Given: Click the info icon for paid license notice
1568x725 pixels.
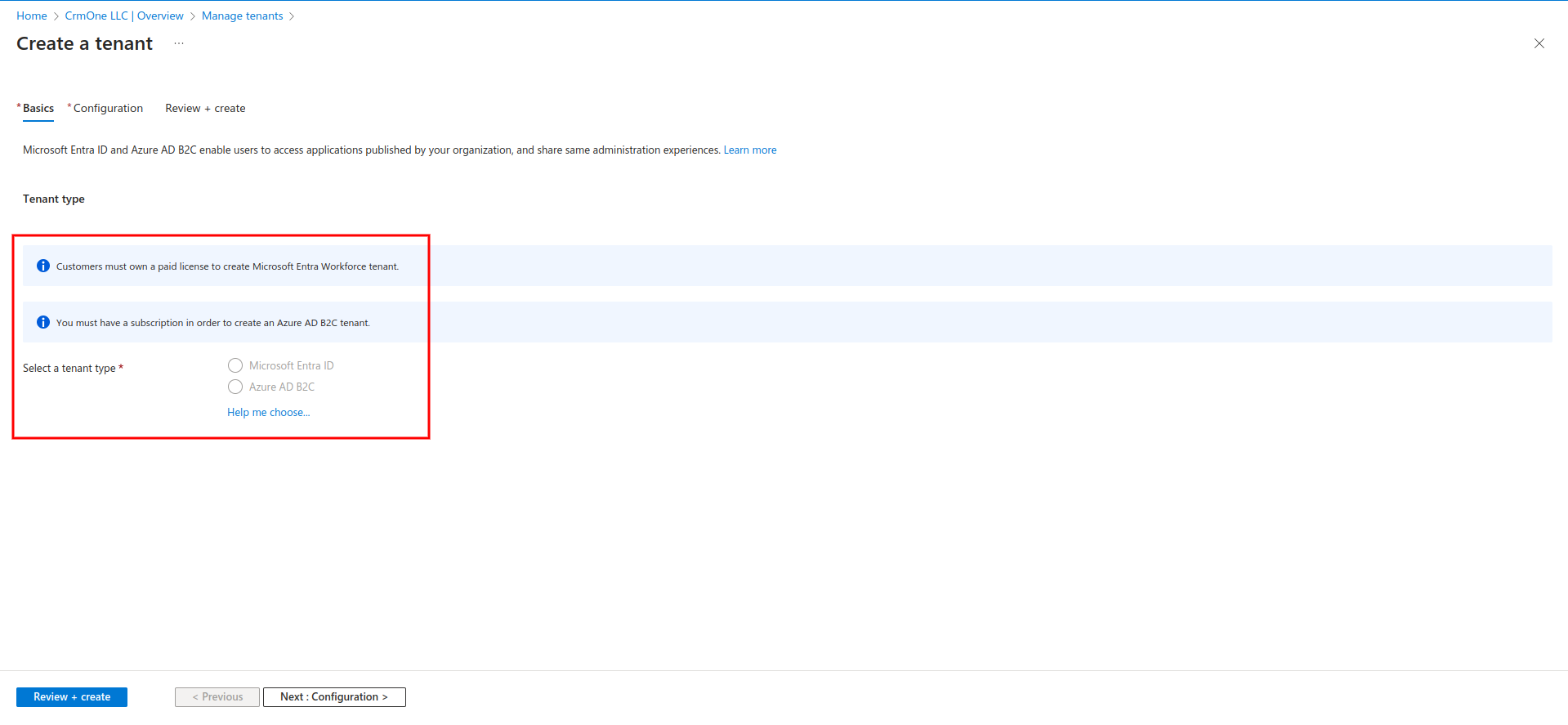Looking at the screenshot, I should [43, 266].
